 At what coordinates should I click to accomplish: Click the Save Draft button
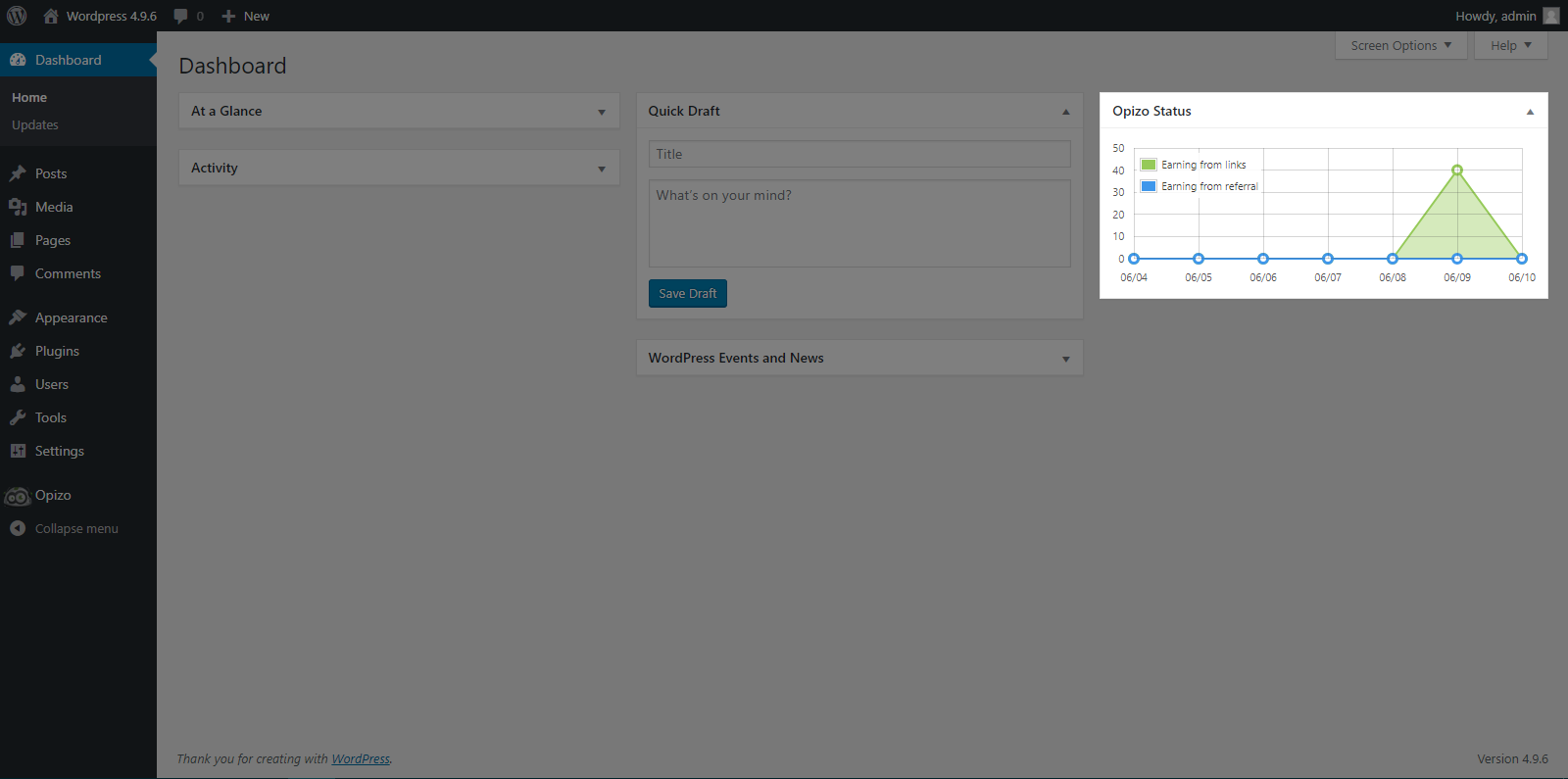[688, 293]
